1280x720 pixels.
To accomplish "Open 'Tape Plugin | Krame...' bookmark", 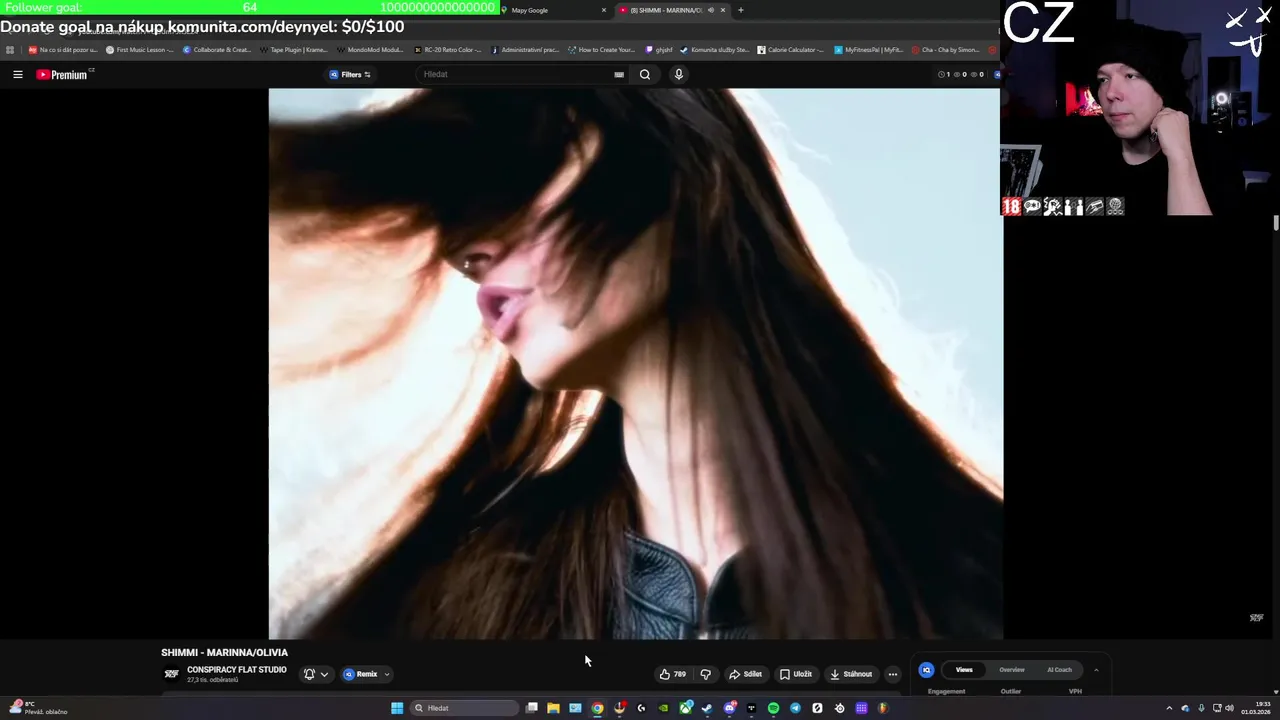I will (x=293, y=49).
